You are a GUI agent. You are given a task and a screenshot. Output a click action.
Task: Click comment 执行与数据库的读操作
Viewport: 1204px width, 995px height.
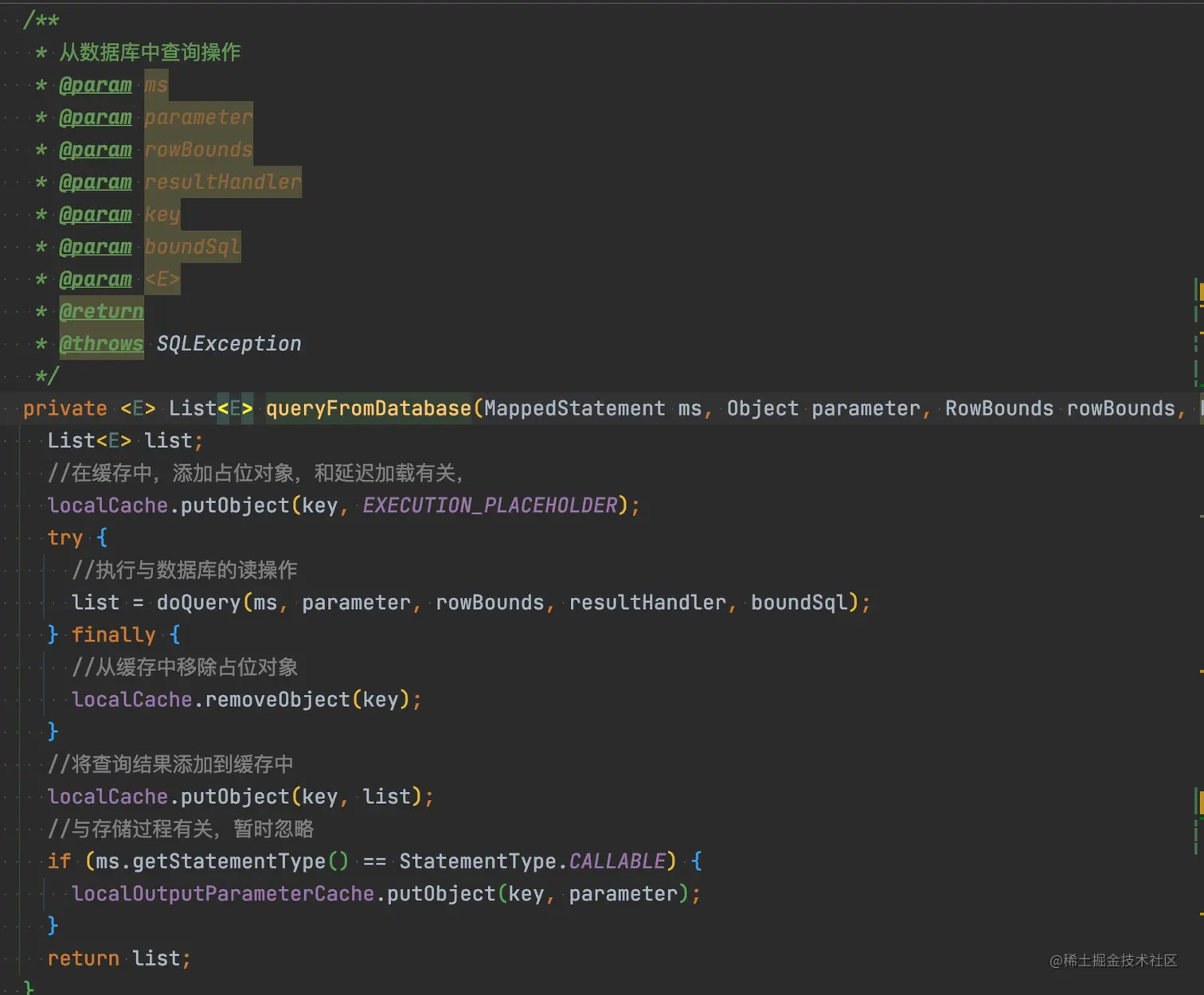point(185,570)
